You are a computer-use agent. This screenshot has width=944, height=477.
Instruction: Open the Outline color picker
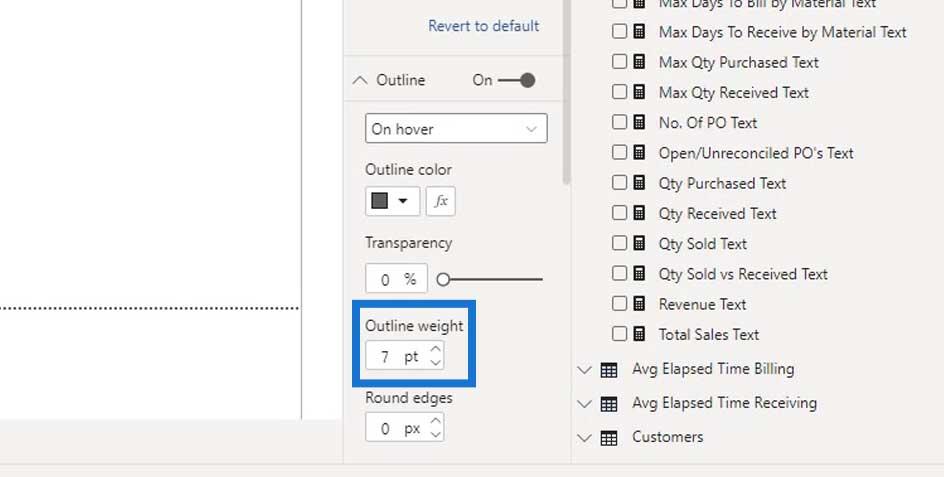tap(392, 201)
